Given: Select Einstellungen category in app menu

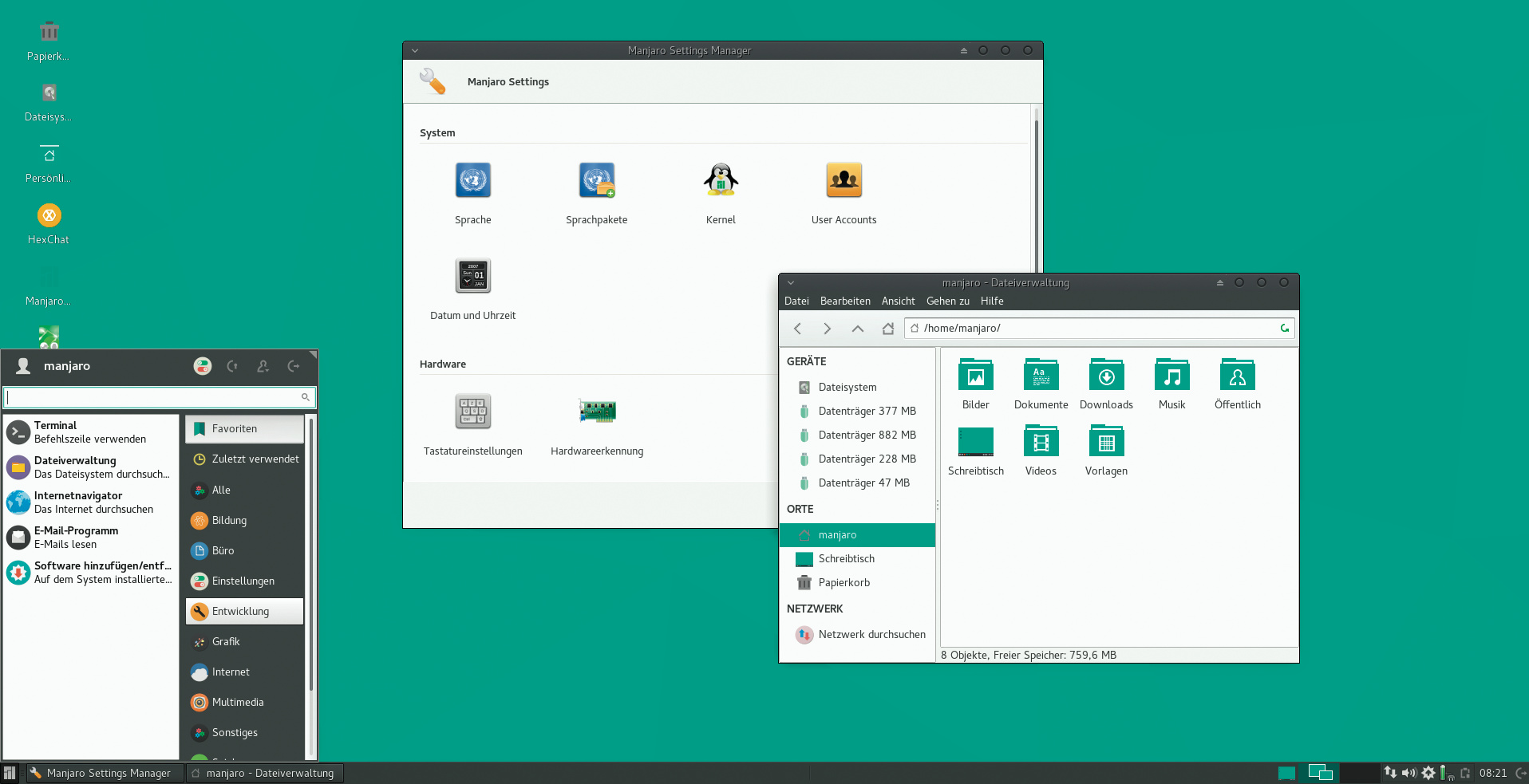Looking at the screenshot, I should click(243, 581).
